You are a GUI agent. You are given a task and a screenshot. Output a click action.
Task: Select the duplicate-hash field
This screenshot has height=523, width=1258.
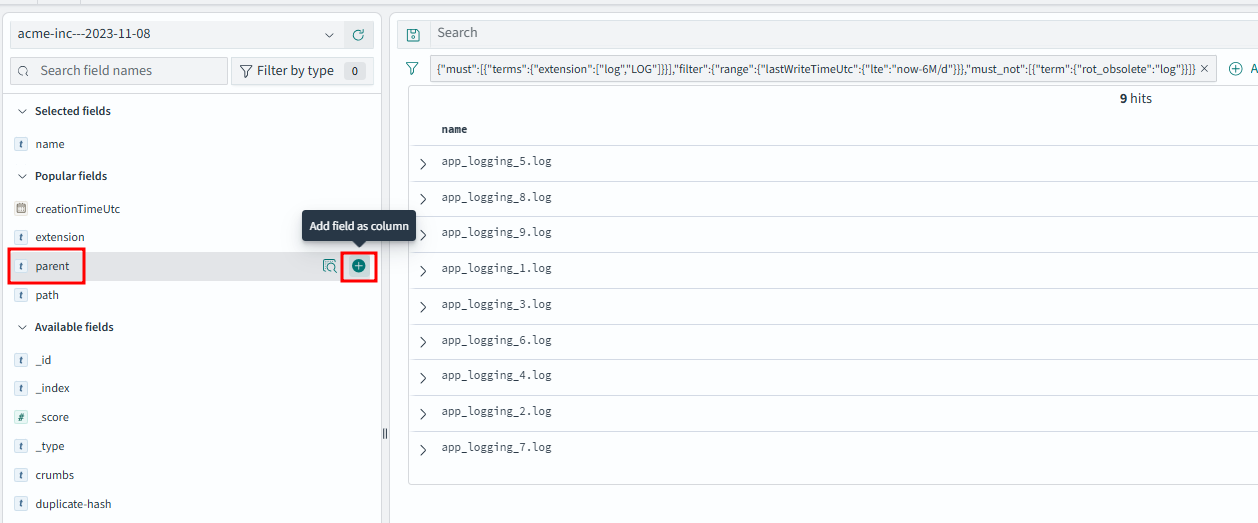tap(73, 504)
